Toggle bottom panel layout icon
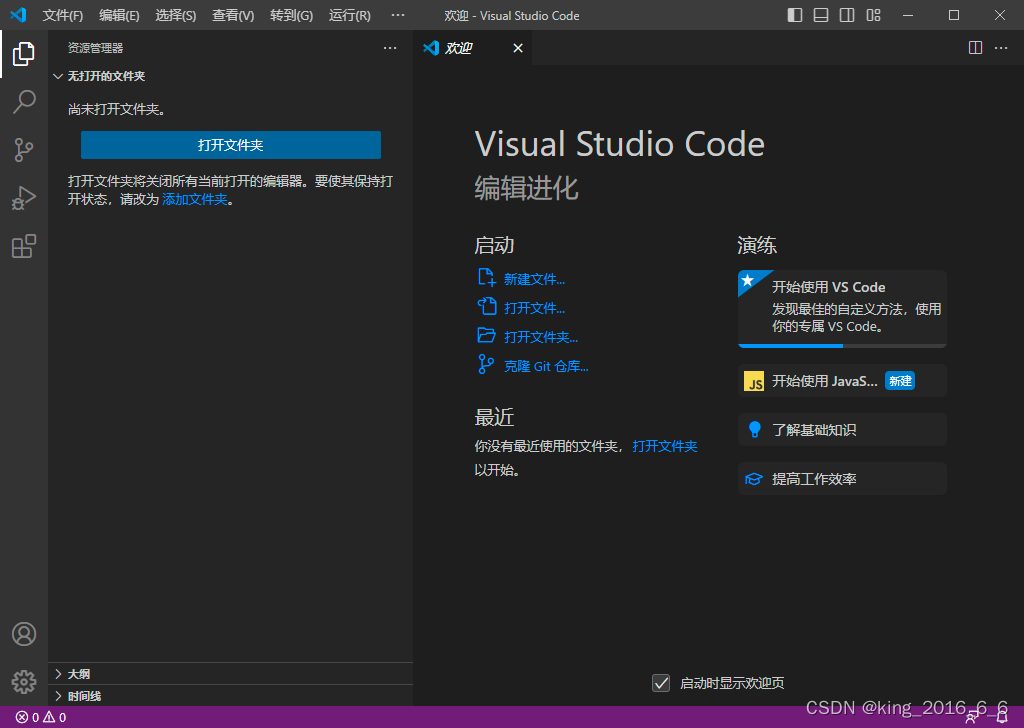1024x728 pixels. coord(821,15)
